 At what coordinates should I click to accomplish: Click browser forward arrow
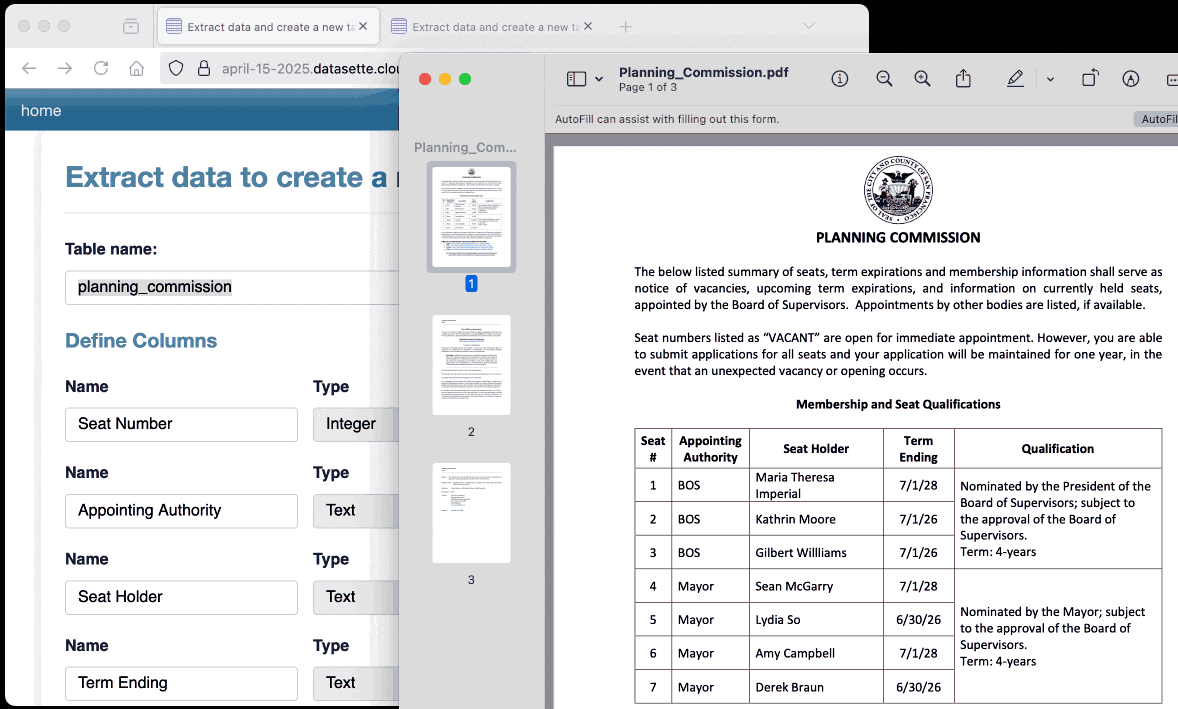pos(65,68)
